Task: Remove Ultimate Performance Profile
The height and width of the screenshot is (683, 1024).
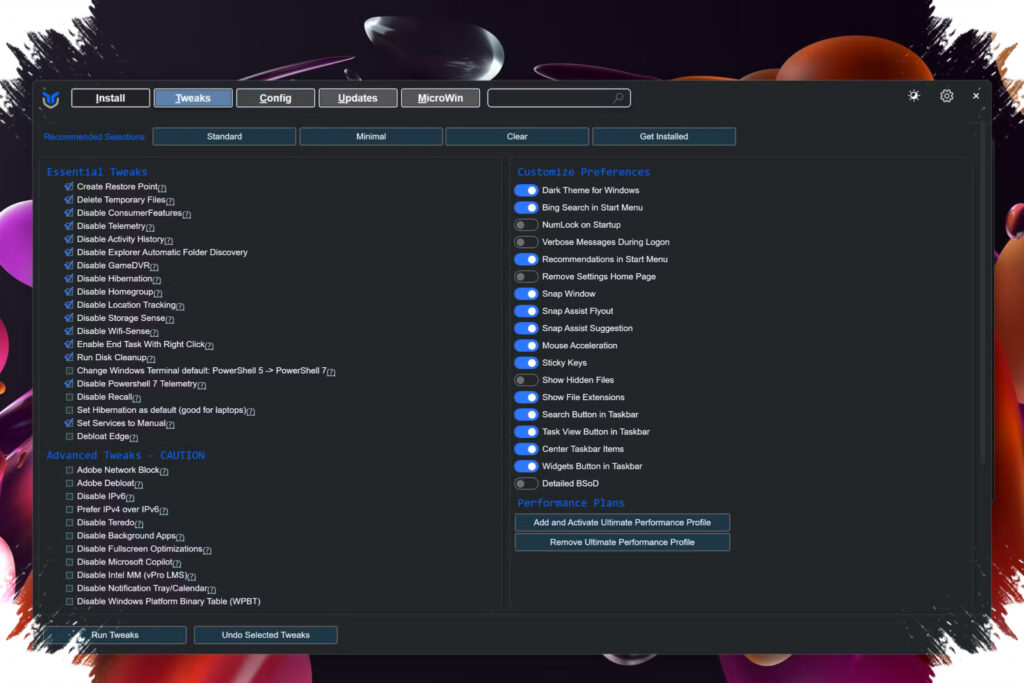Action: (622, 542)
